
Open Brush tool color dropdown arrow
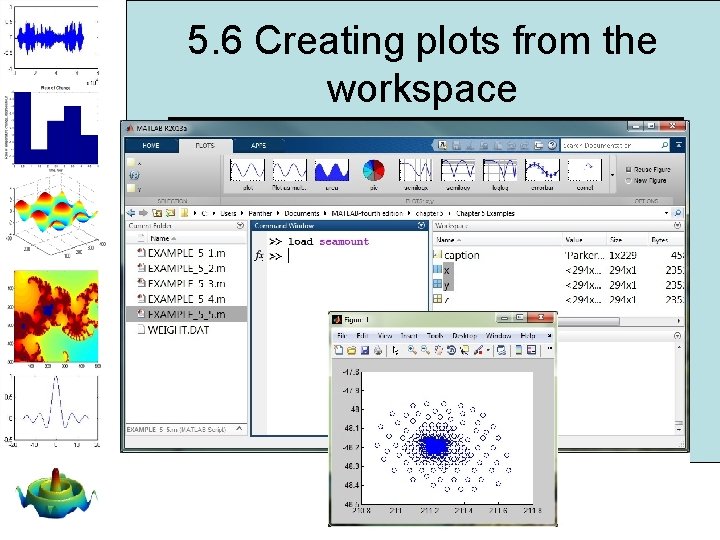click(488, 350)
